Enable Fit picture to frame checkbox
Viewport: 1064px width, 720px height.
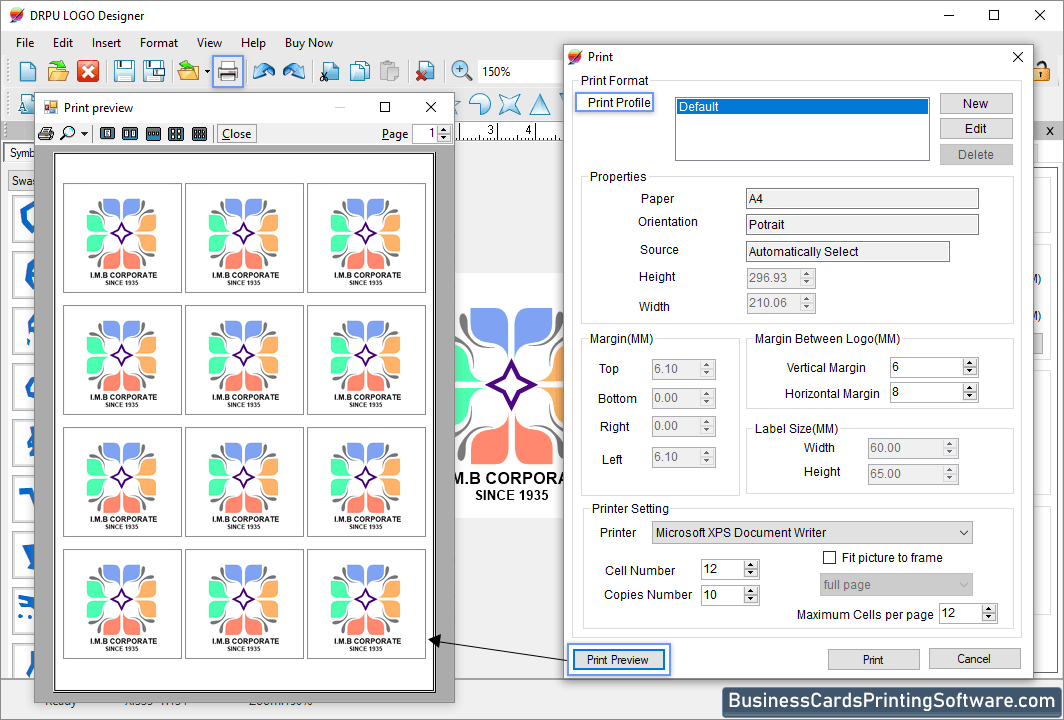tap(829, 558)
